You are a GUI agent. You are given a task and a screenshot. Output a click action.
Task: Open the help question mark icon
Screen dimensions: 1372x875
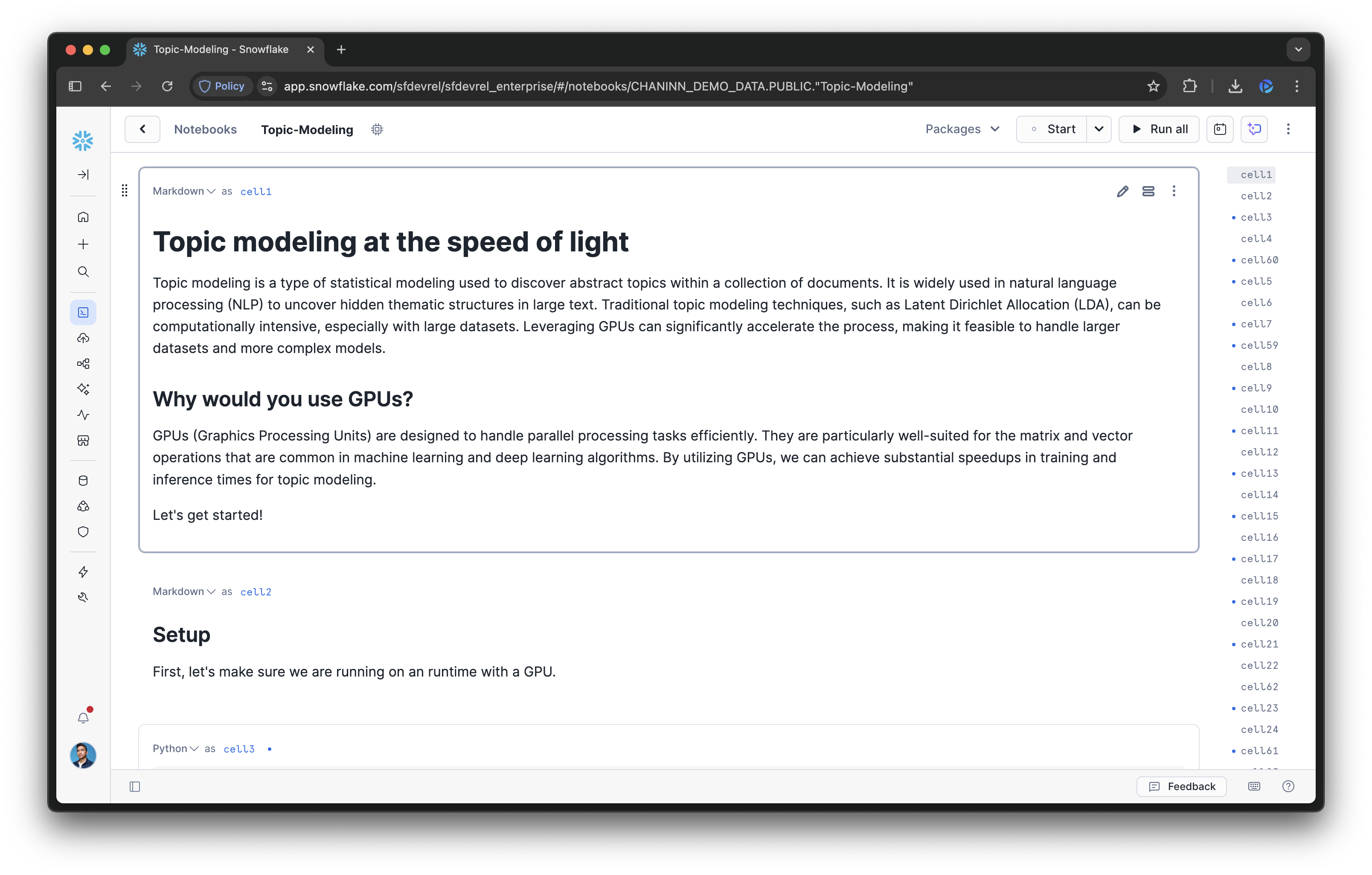[1288, 786]
